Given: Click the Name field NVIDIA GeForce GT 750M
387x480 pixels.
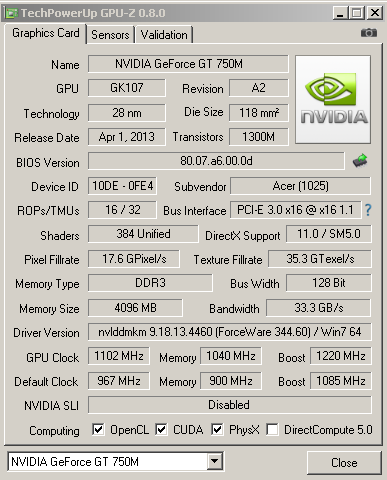Looking at the screenshot, I should (188, 64).
